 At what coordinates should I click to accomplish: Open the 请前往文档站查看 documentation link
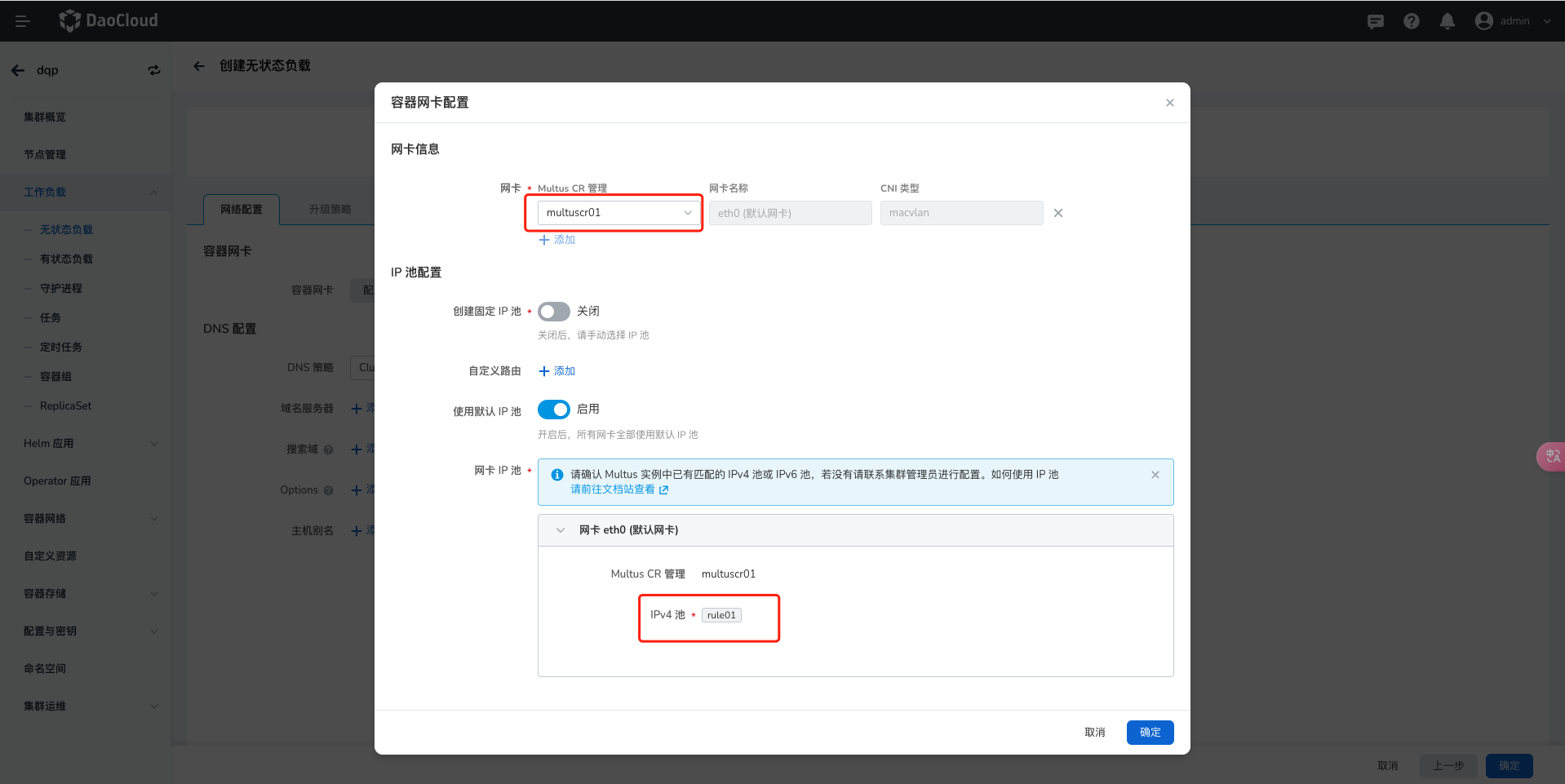pos(614,489)
